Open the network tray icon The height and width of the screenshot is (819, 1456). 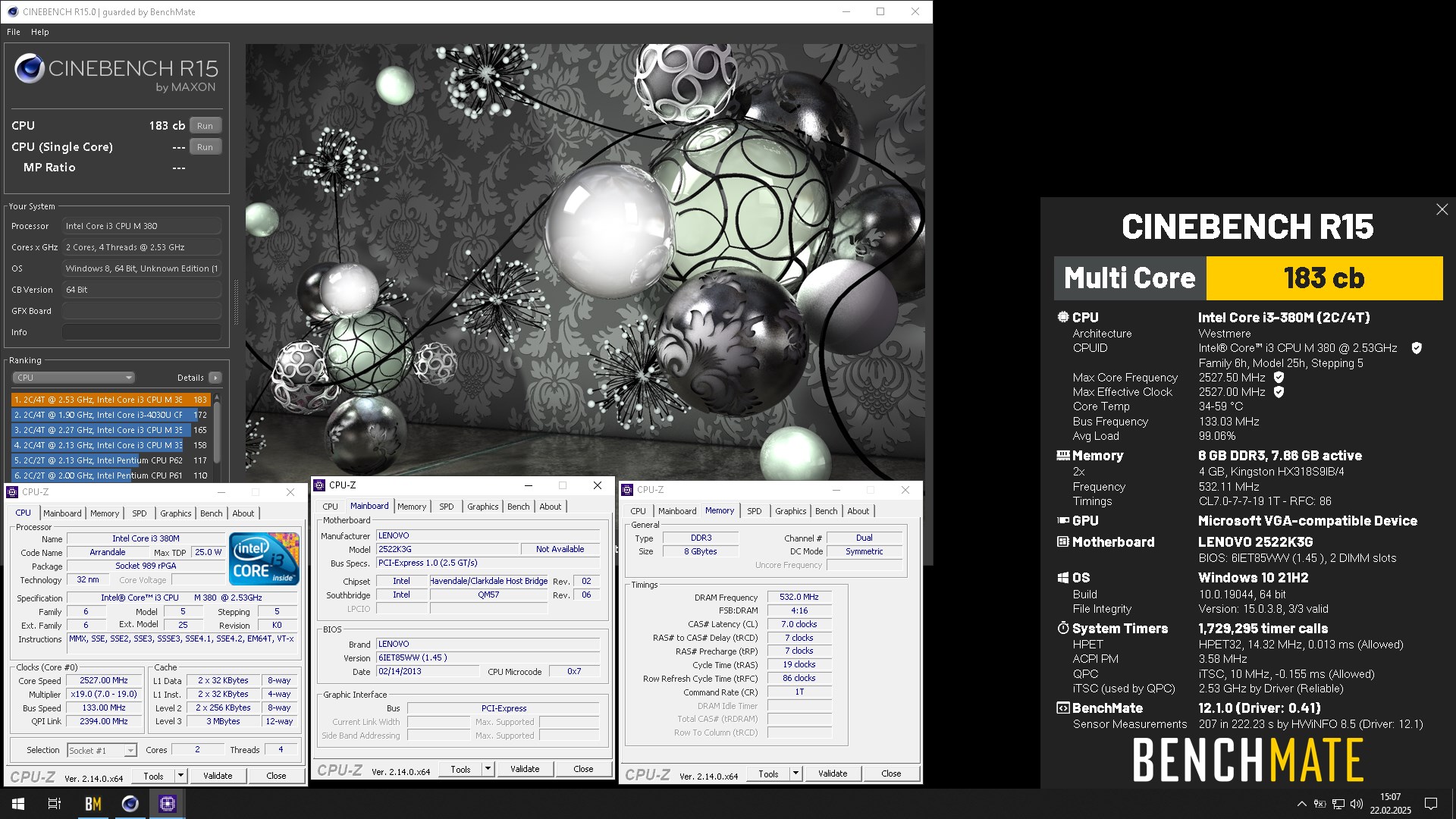[1338, 804]
